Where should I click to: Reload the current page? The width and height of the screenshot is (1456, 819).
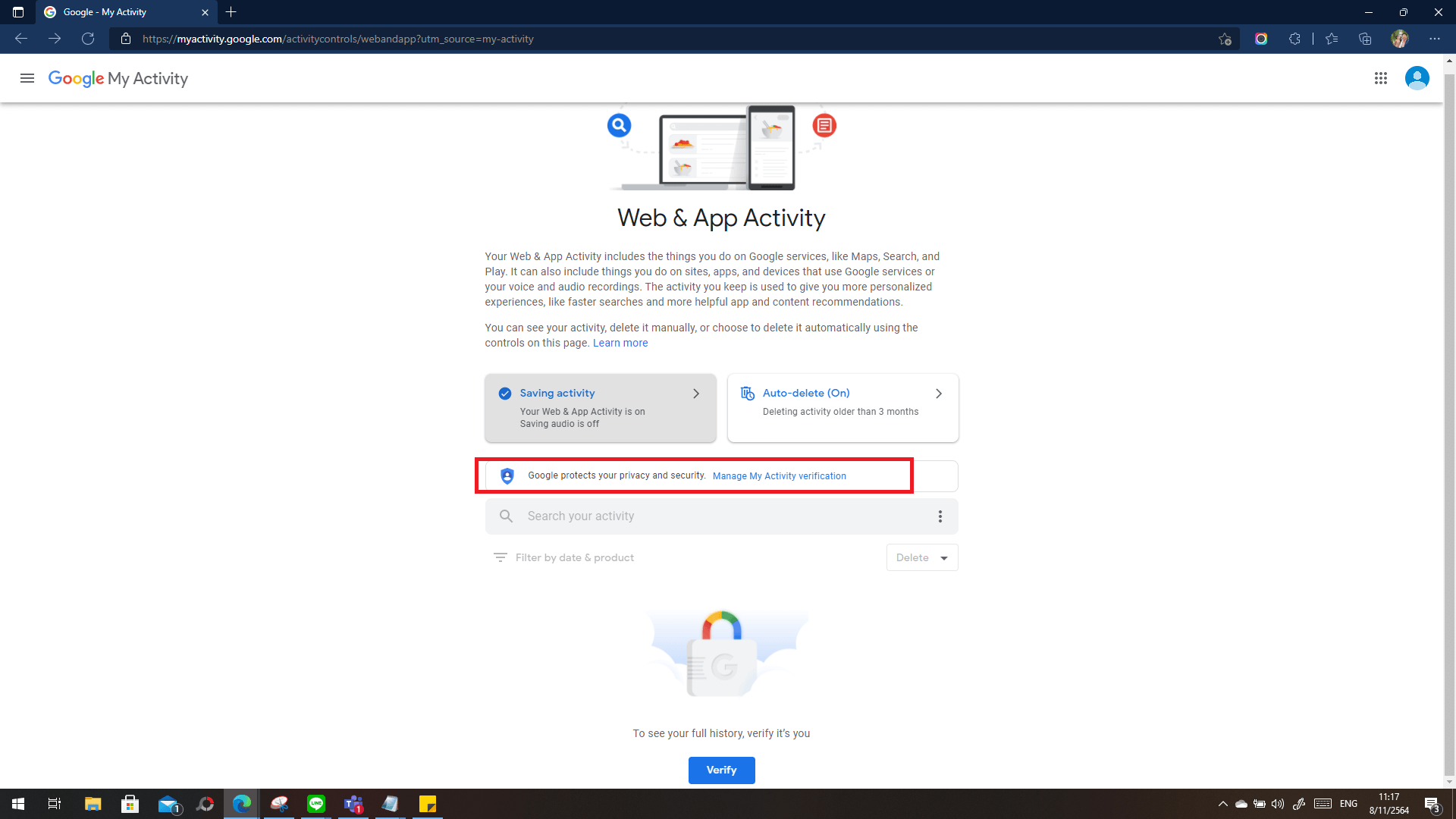click(x=88, y=39)
